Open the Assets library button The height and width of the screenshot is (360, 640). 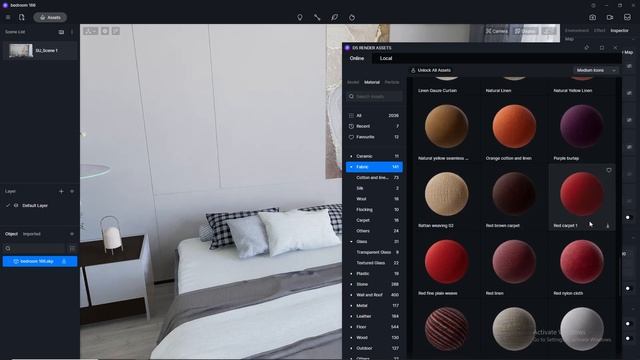[x=50, y=18]
